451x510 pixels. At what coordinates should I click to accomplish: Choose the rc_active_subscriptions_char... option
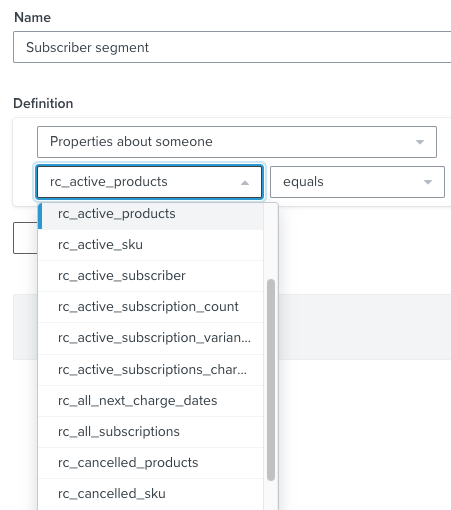click(x=151, y=370)
